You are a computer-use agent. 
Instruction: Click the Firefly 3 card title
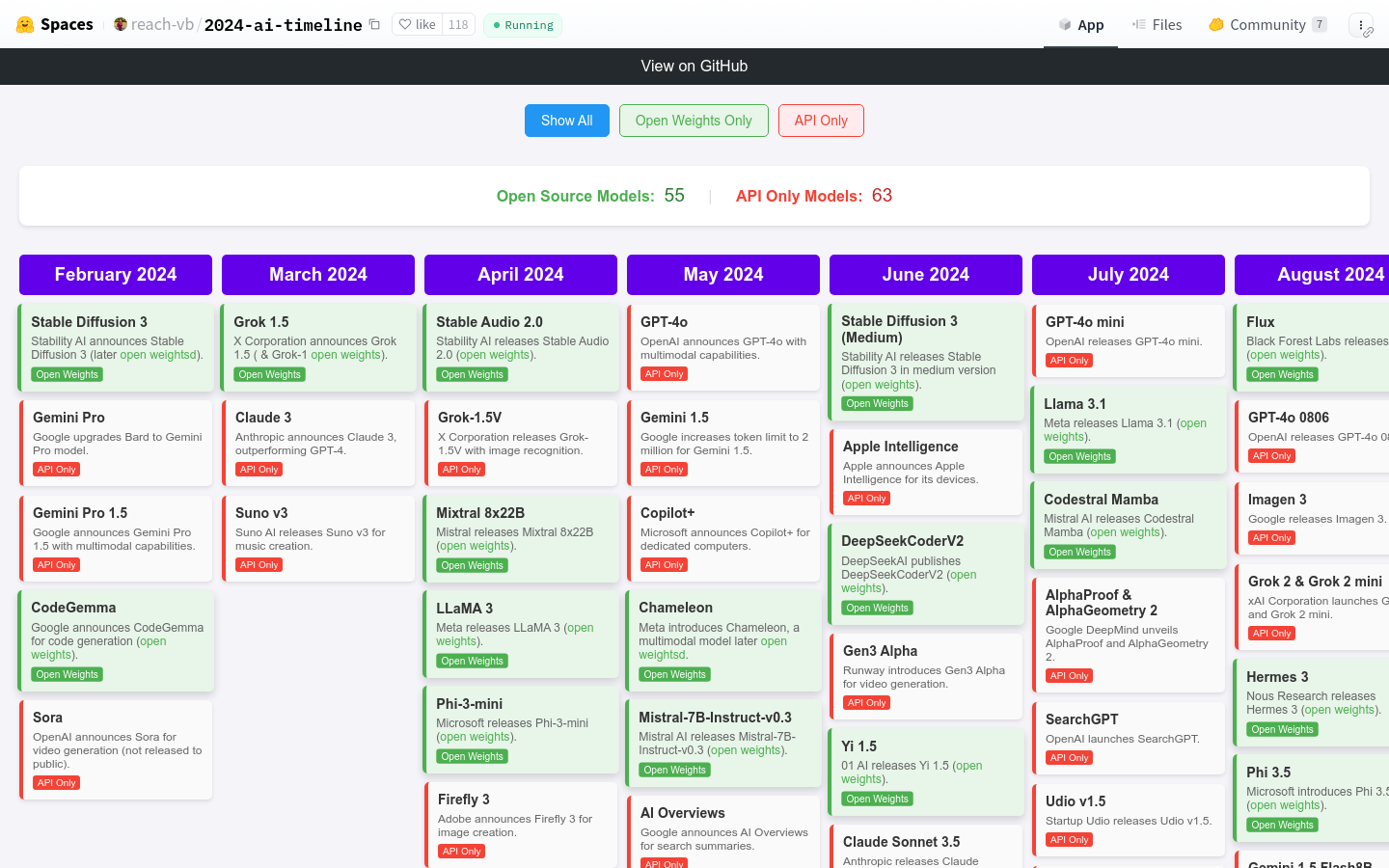464,800
